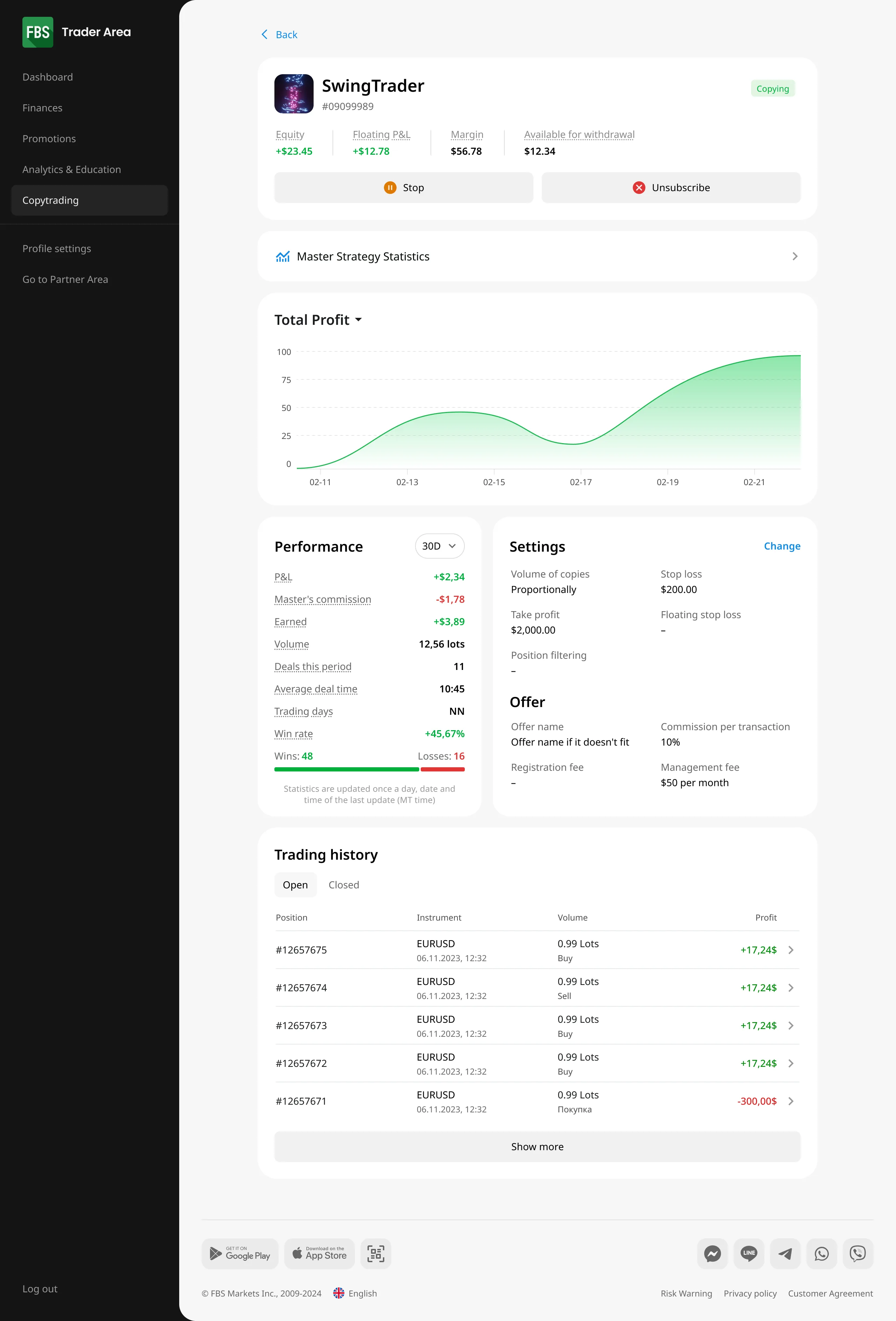The width and height of the screenshot is (896, 1321).
Task: Click the UK flag language icon
Action: coord(339,1293)
